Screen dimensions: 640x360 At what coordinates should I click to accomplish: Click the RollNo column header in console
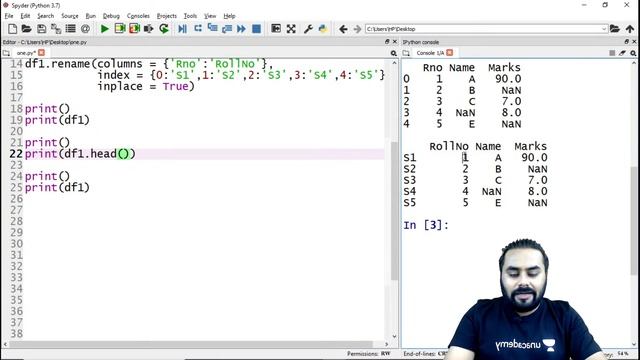449,147
